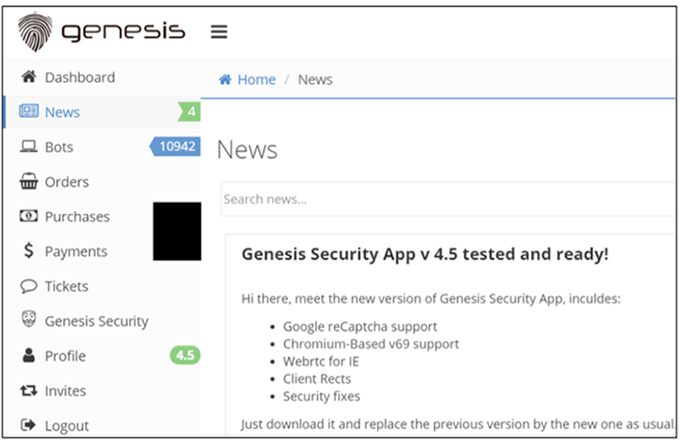Click the Orders basket icon
This screenshot has height=443, width=680.
[29, 181]
